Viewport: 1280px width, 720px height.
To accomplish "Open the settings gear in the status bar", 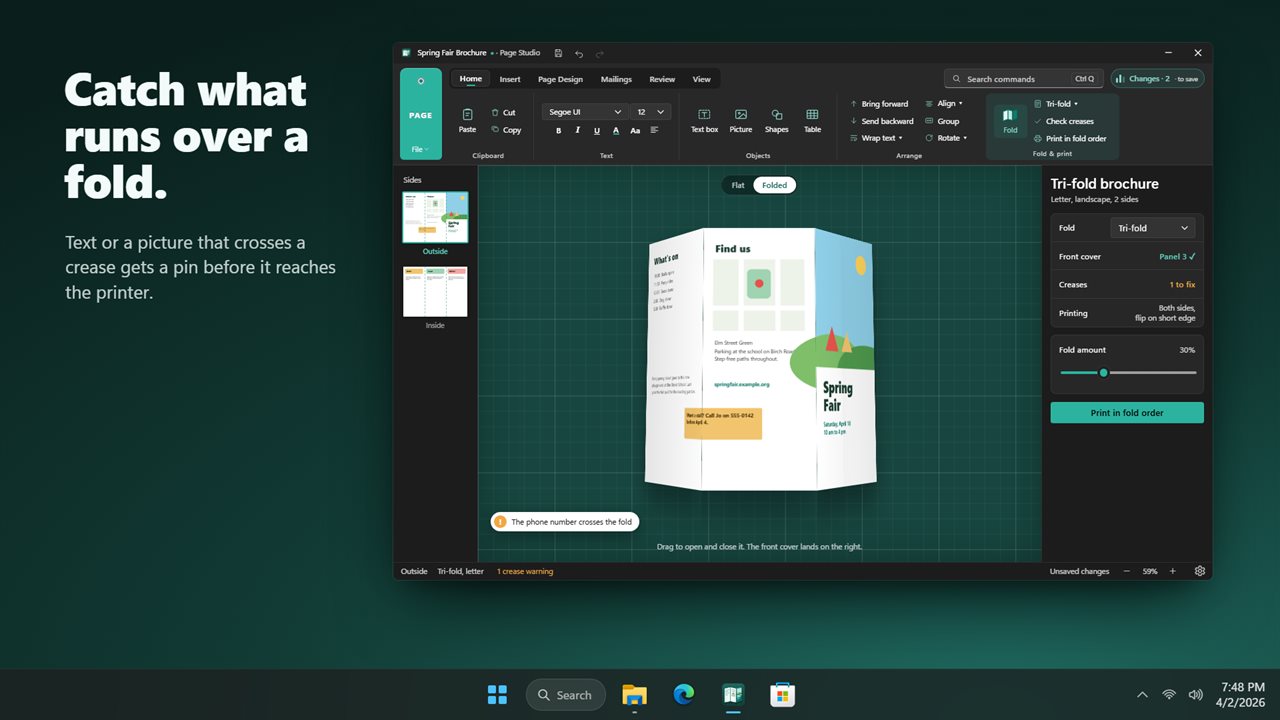I will (1200, 571).
